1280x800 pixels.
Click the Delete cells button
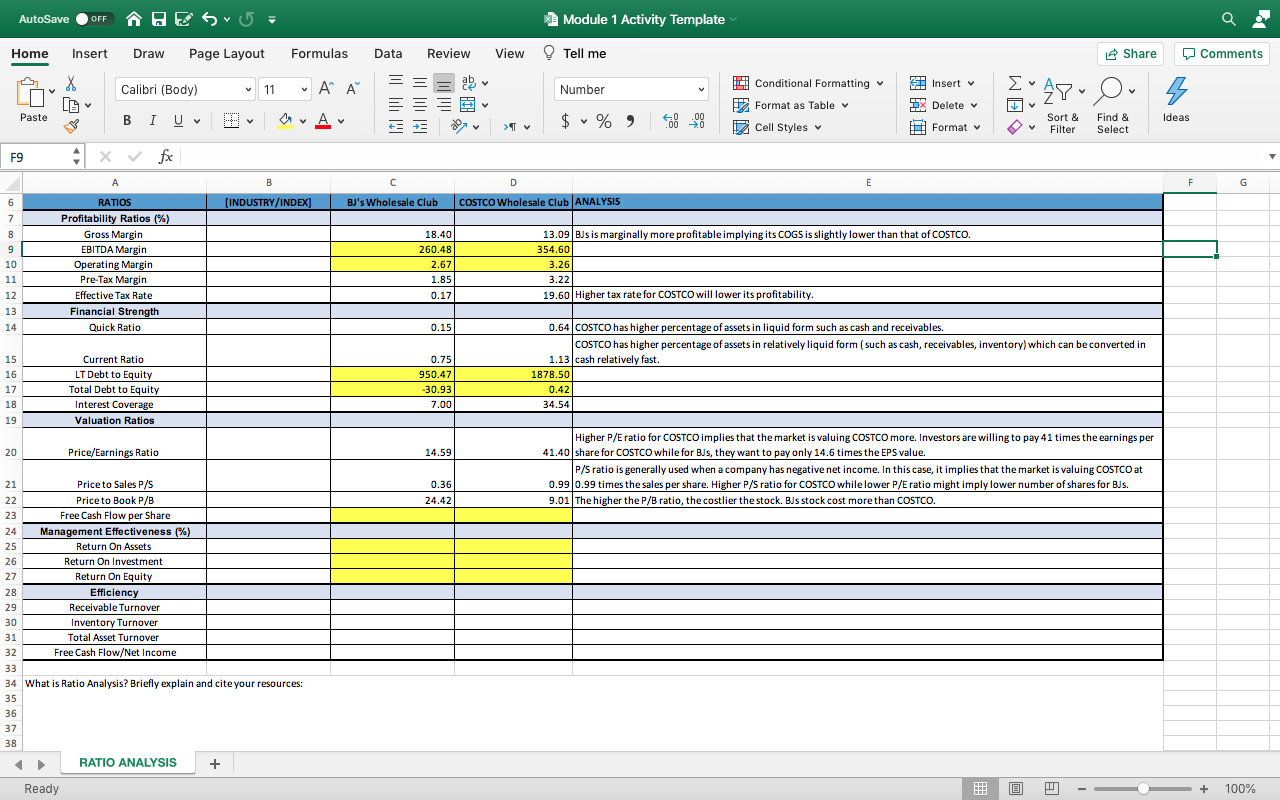(x=944, y=105)
